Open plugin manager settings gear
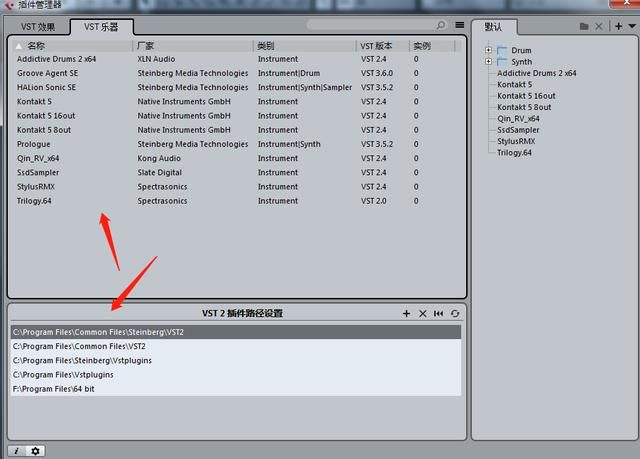This screenshot has width=640, height=459. point(36,451)
